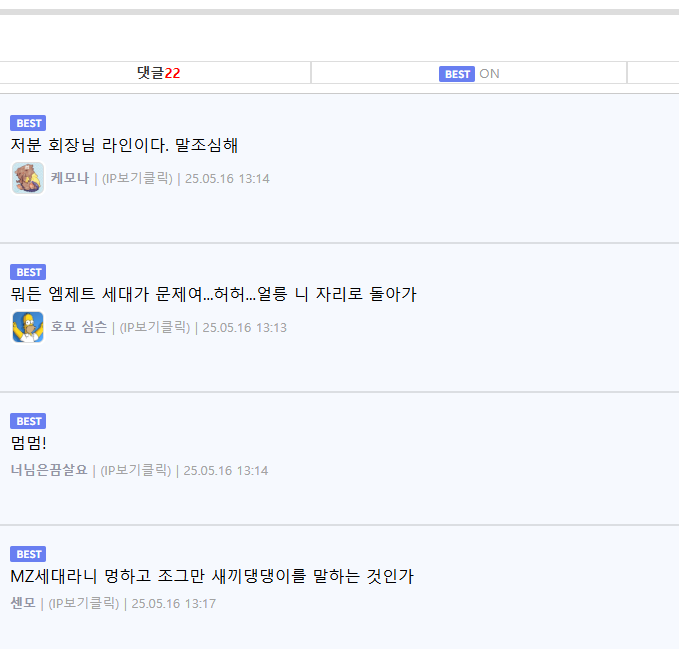The width and height of the screenshot is (679, 649).
Task: Click IP보기클릭 next to 너님은끔살요
Action: point(136,470)
